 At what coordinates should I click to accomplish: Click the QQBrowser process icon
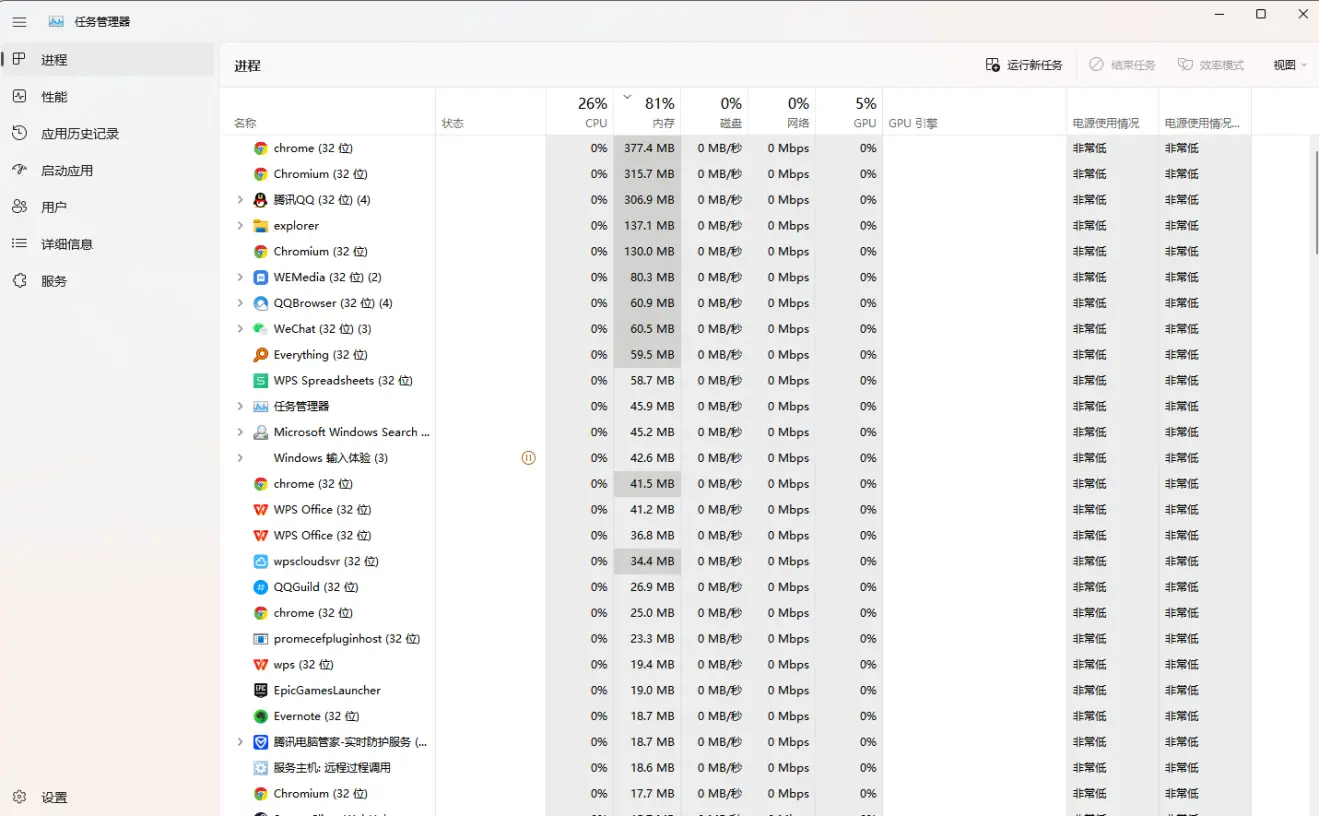click(260, 303)
